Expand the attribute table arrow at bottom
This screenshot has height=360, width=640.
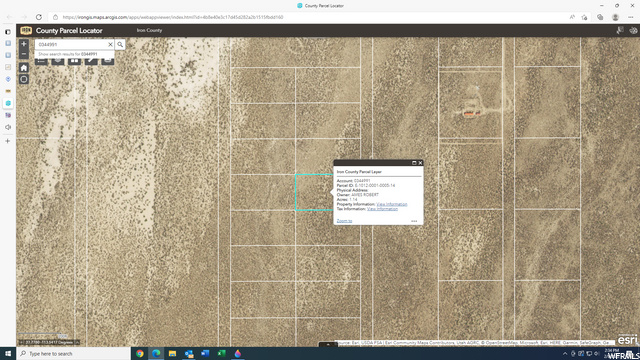328,344
